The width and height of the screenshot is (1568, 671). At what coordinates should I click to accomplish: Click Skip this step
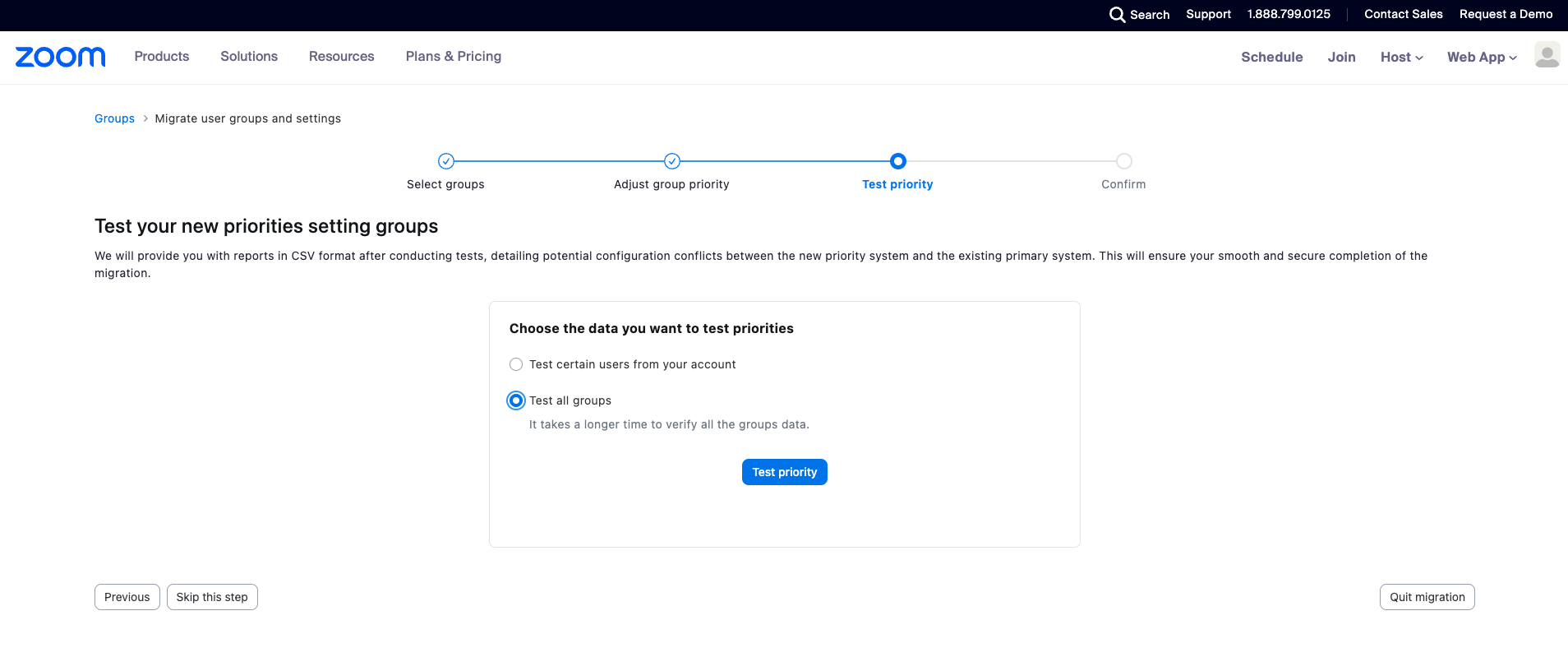tap(212, 597)
